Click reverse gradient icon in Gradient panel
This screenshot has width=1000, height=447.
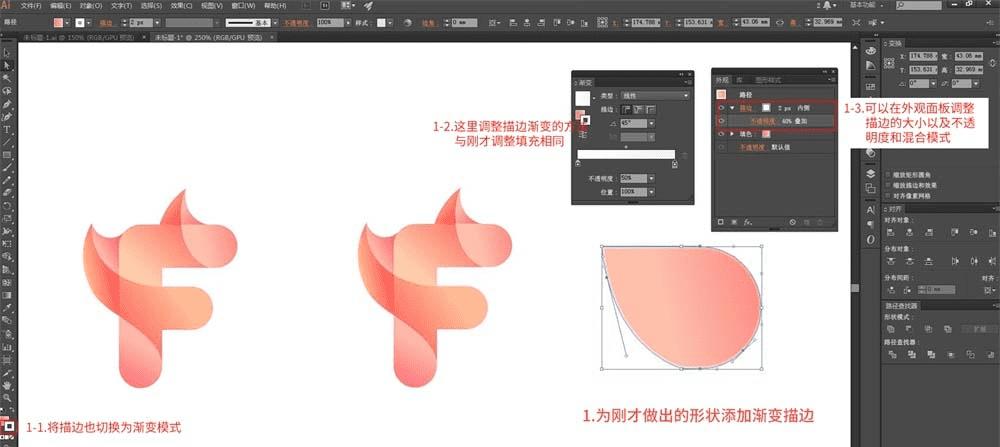(x=585, y=135)
